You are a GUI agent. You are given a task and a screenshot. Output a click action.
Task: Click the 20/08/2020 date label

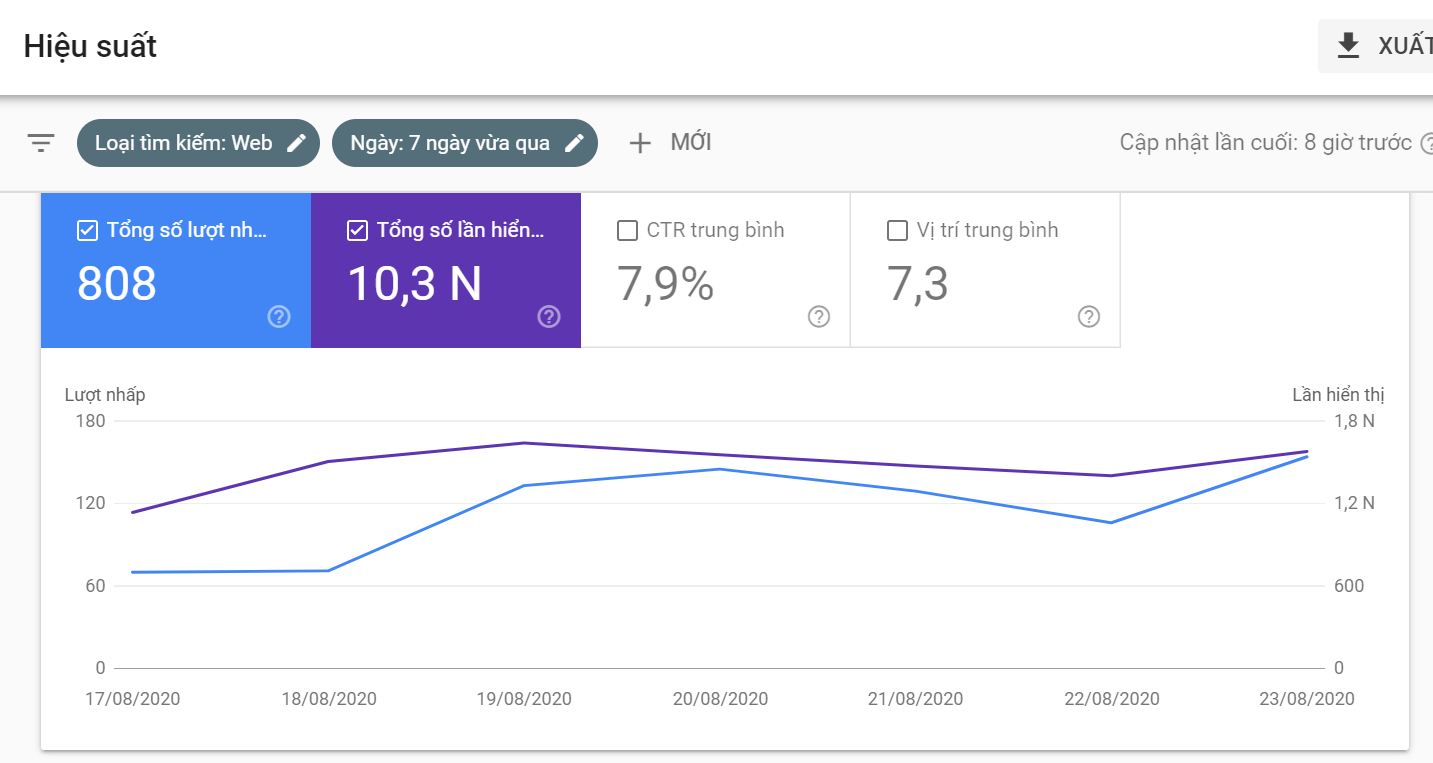(720, 699)
